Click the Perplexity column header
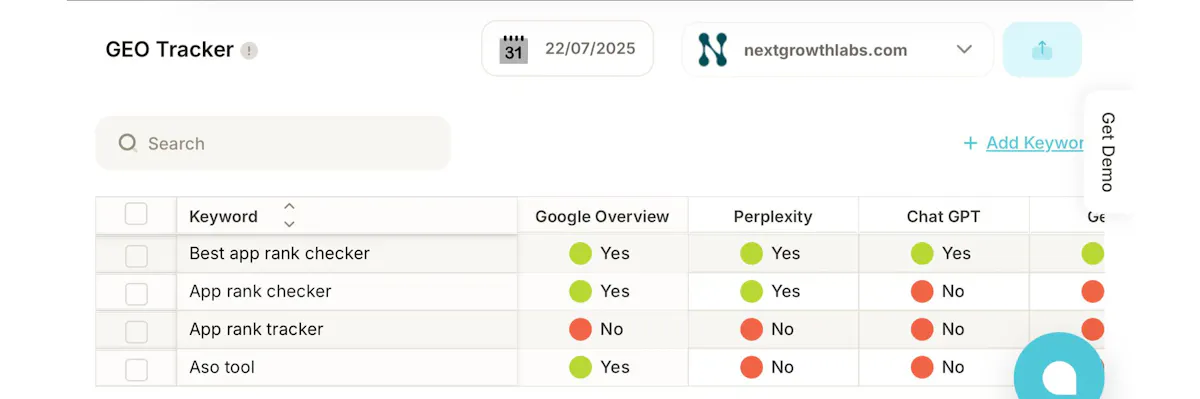 click(773, 216)
